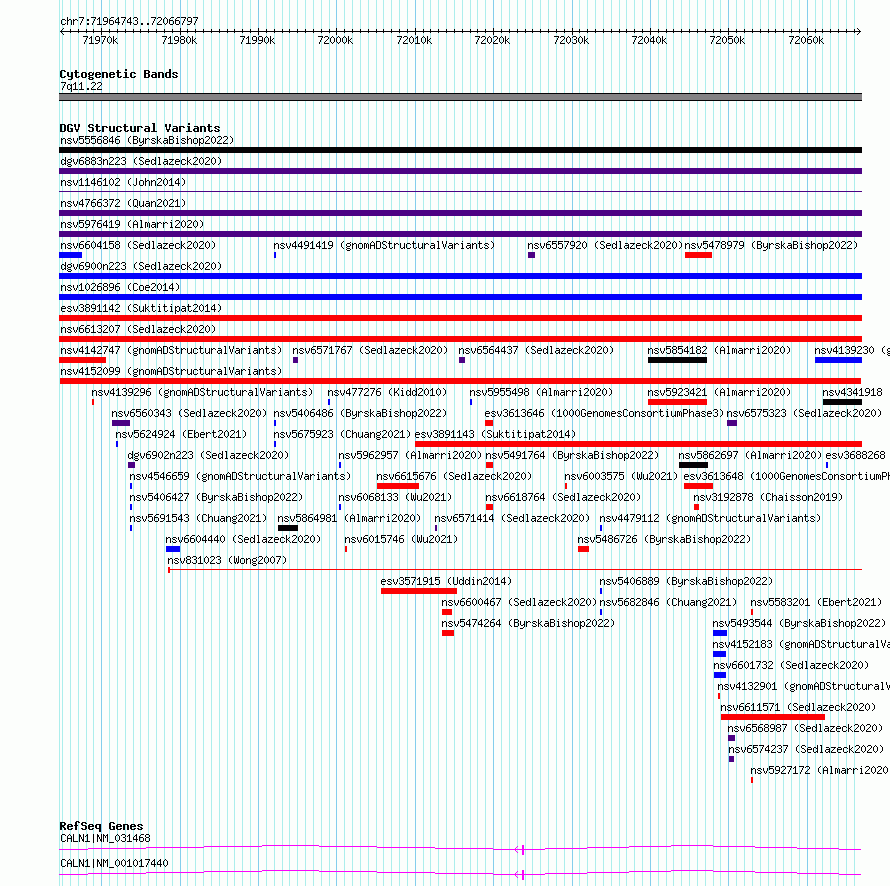
Task: Click the red bar under nsv4142747
Action: pos(82,360)
